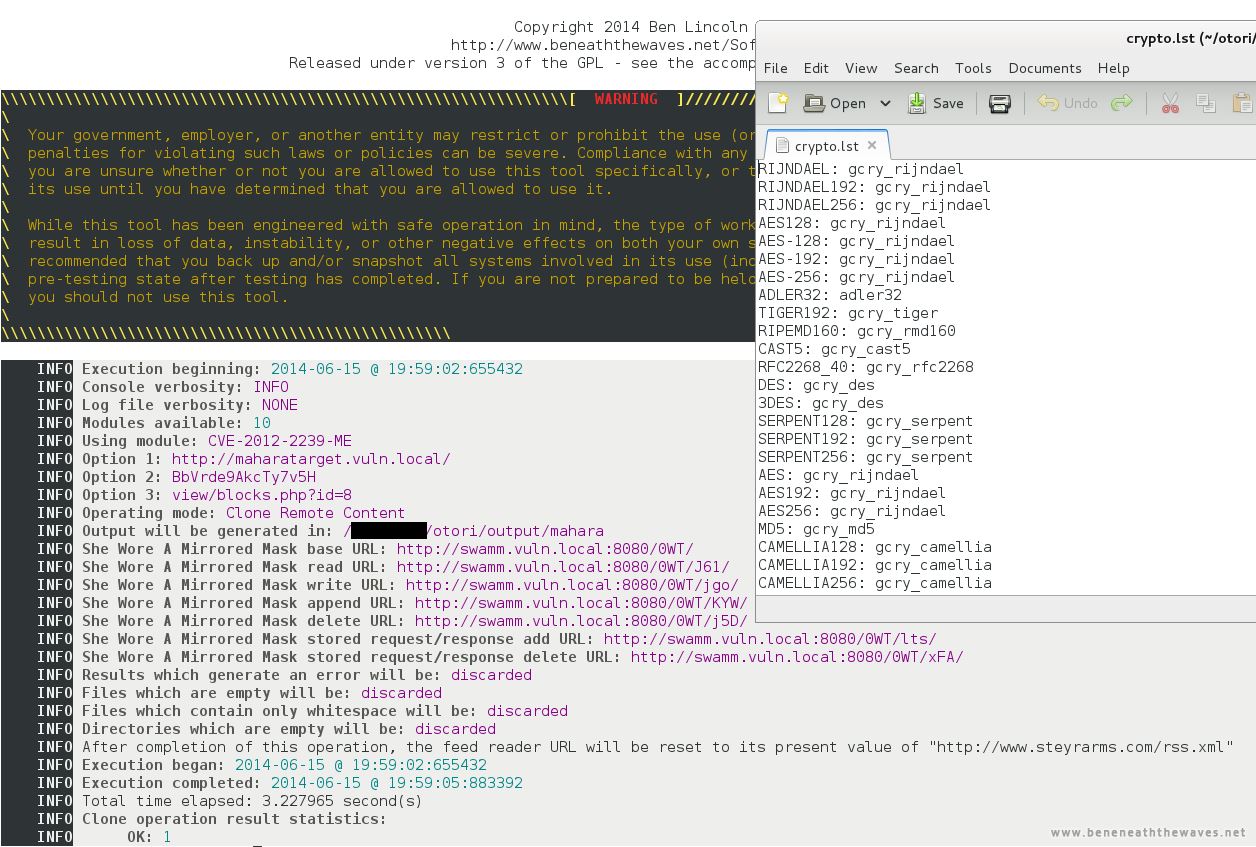Click option value "BbVrde9AkcTy7v5H" in terminal
Viewport: 1256px width, 847px height.
tap(244, 477)
